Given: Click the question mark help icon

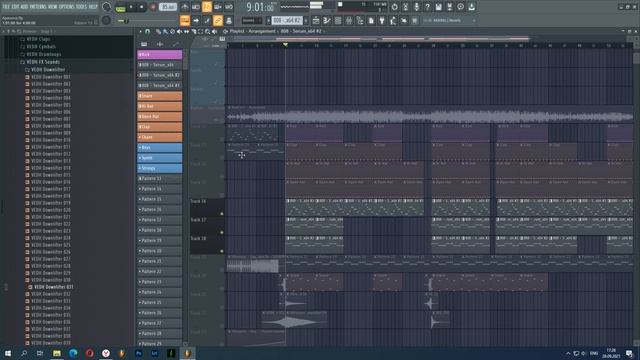Looking at the screenshot, I should point(427,7).
